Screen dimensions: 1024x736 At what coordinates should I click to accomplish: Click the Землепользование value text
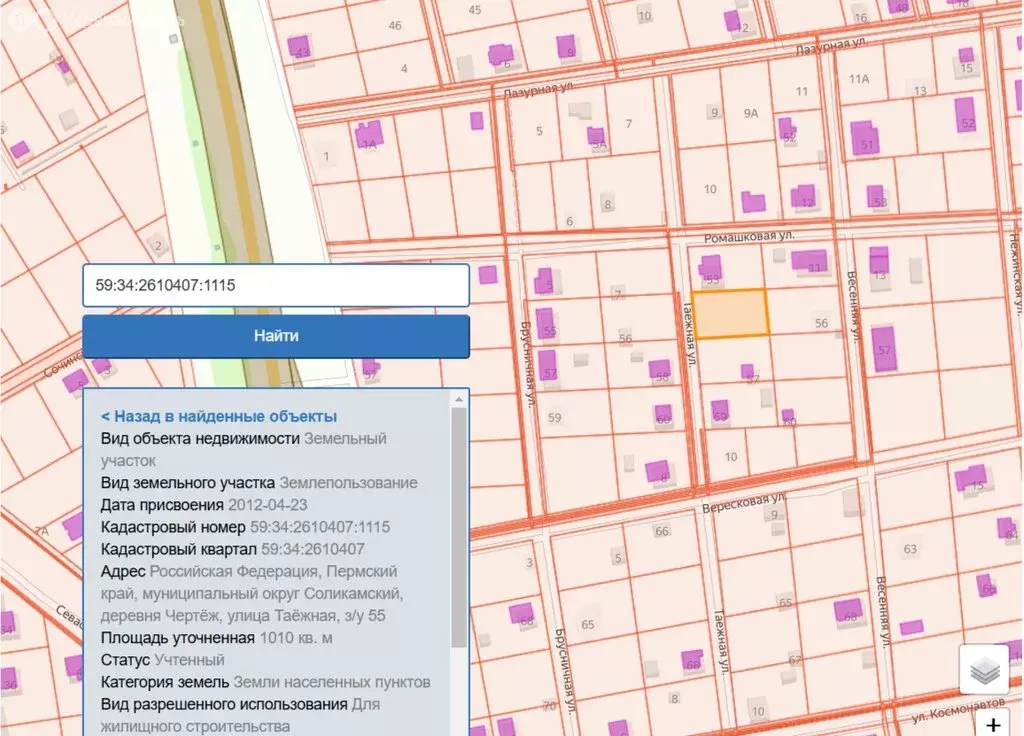[348, 483]
